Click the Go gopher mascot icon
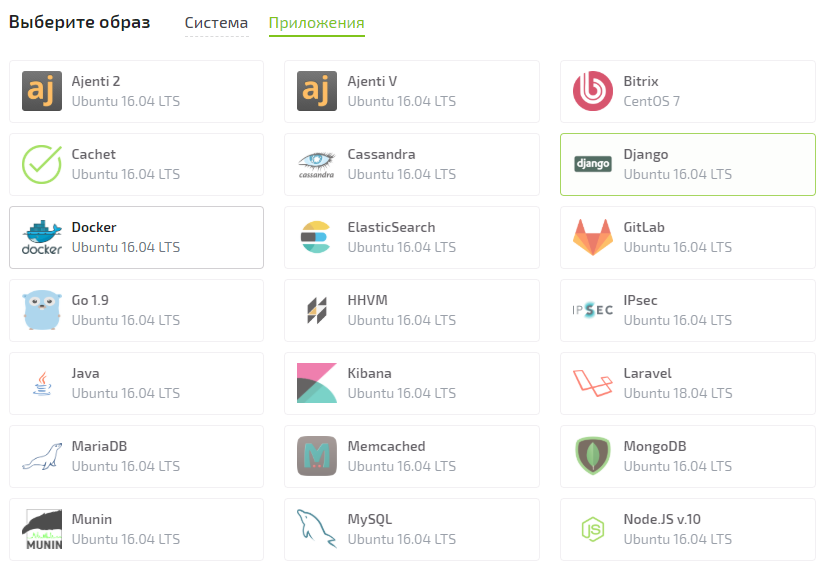Image resolution: width=826 pixels, height=566 pixels. coord(42,310)
